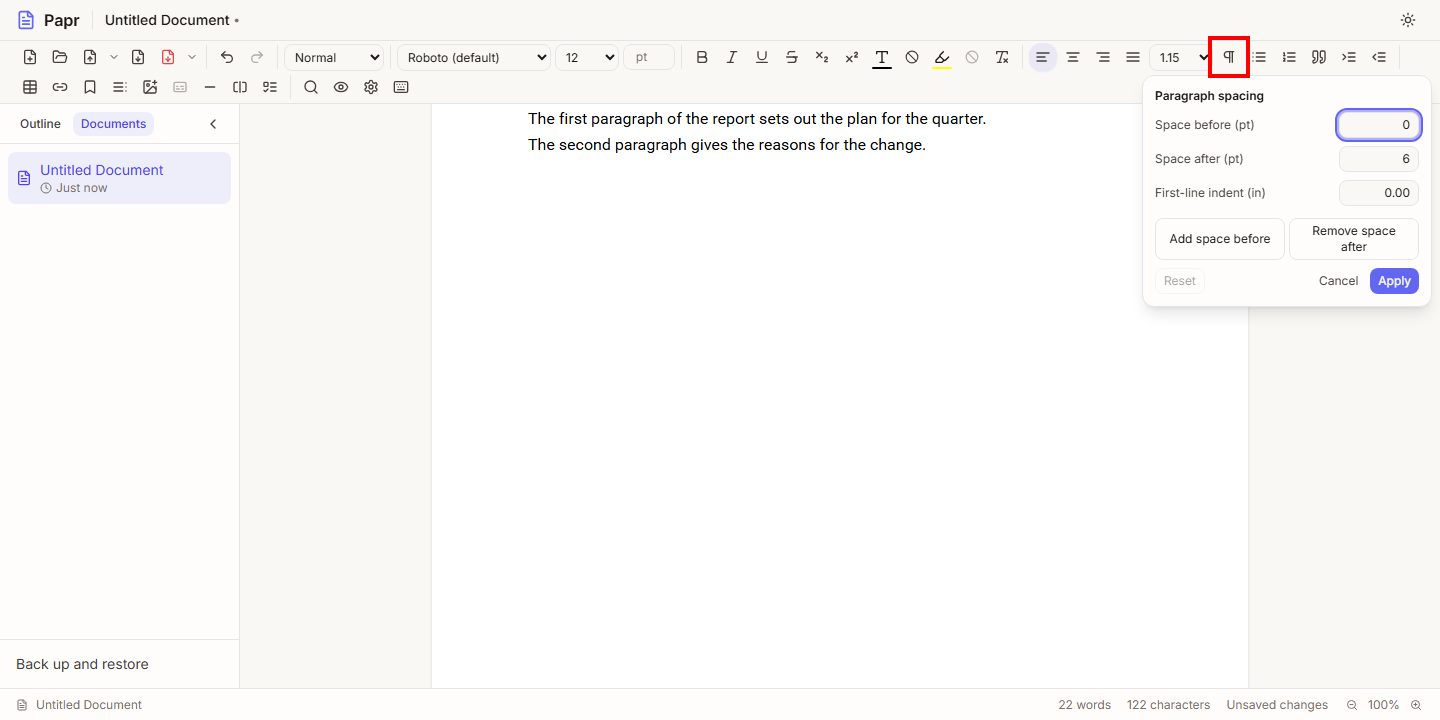Open the Normal paragraph style dropdown
Image resolution: width=1440 pixels, height=720 pixels.
click(x=334, y=57)
